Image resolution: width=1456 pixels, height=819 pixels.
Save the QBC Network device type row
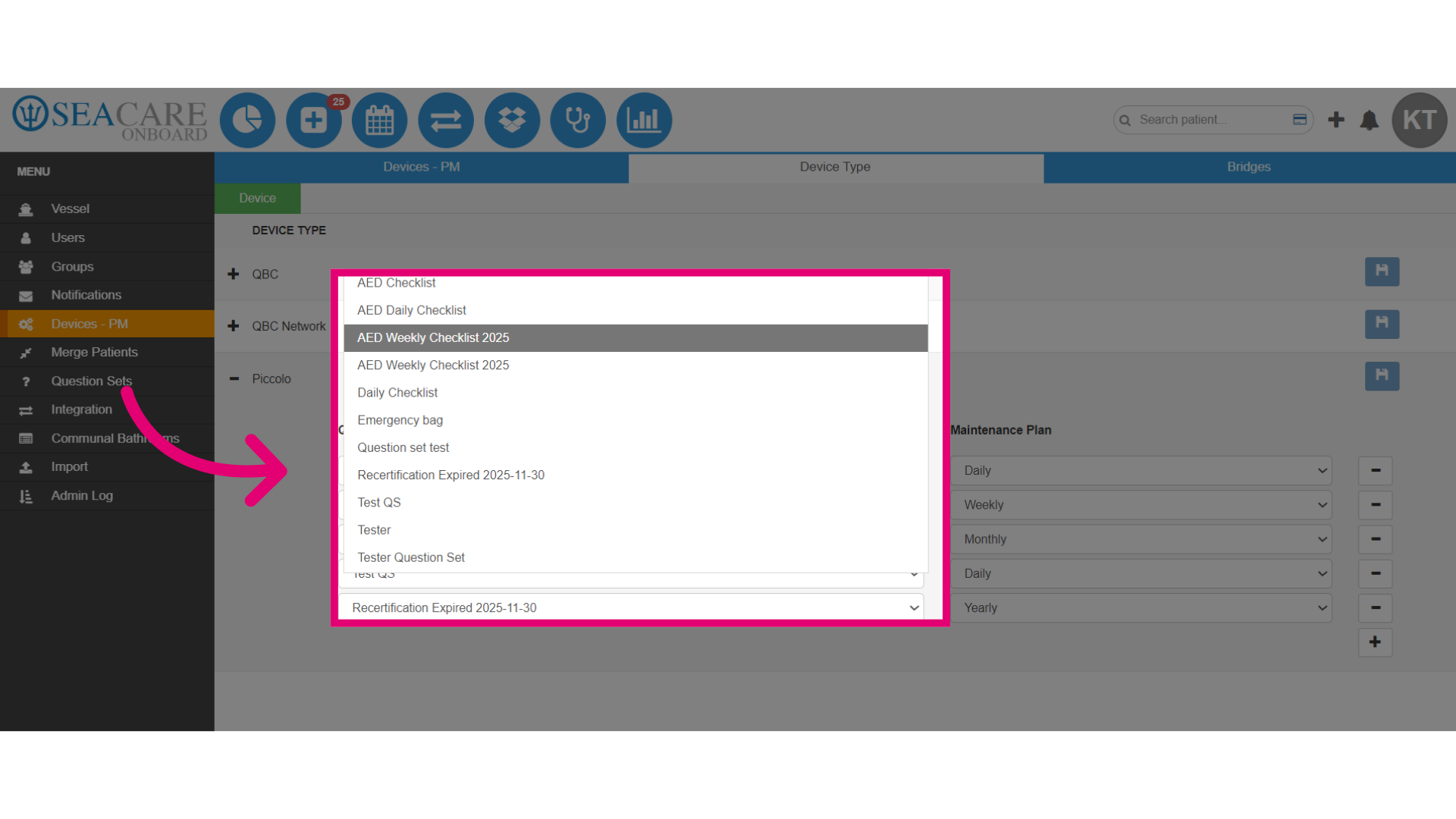pos(1382,324)
